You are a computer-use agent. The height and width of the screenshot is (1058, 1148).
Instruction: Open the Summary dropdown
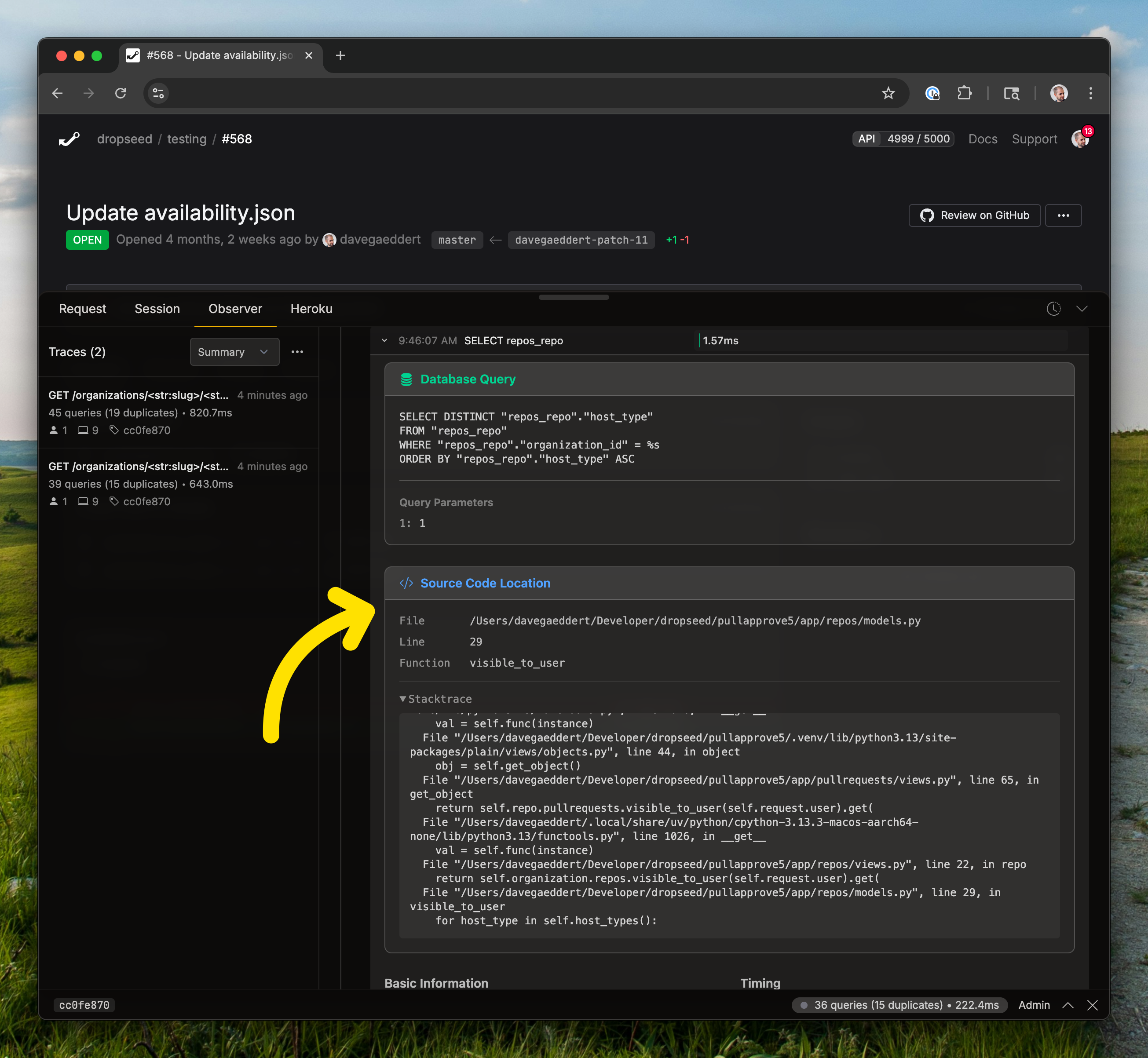point(234,351)
